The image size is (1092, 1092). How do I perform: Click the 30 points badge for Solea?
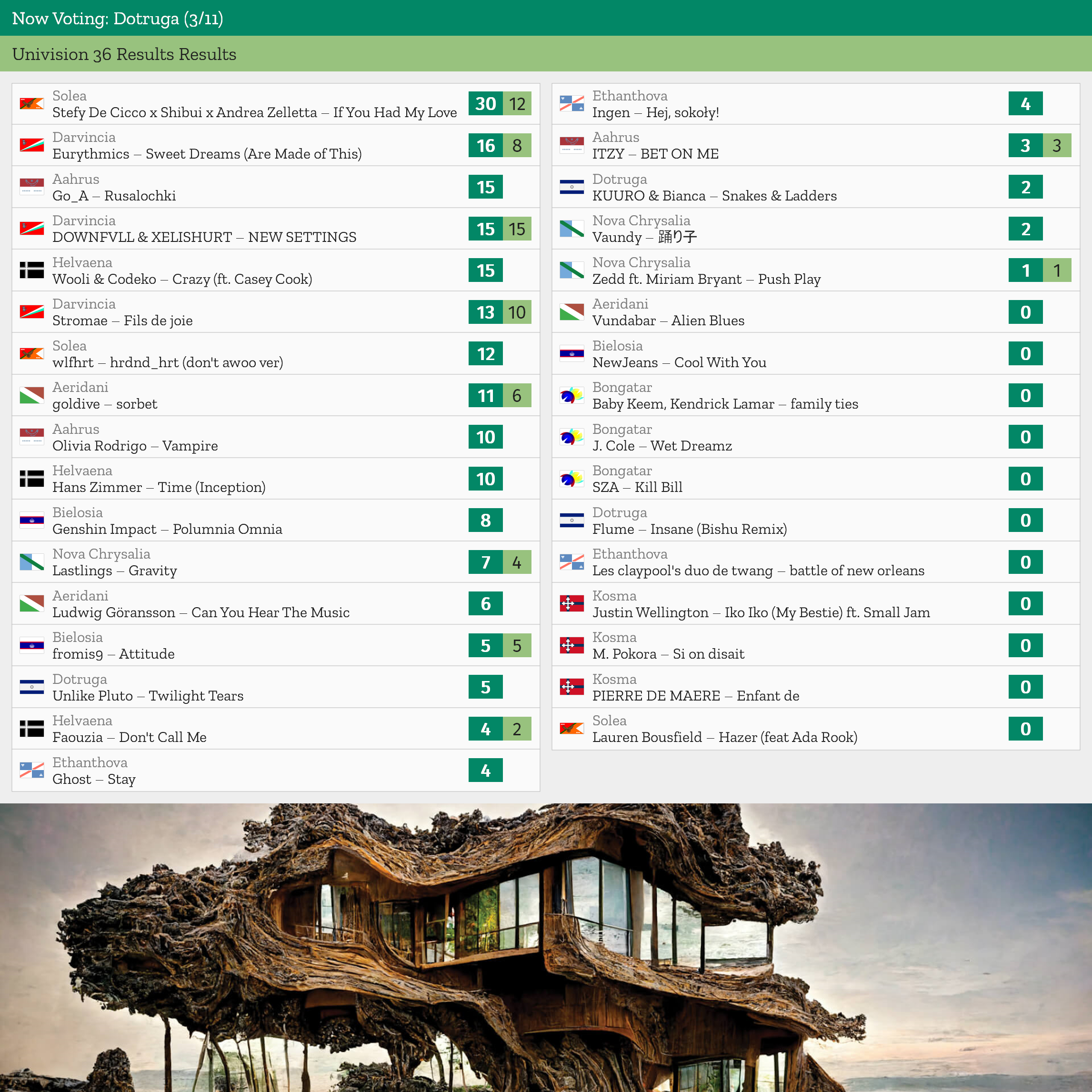click(485, 104)
